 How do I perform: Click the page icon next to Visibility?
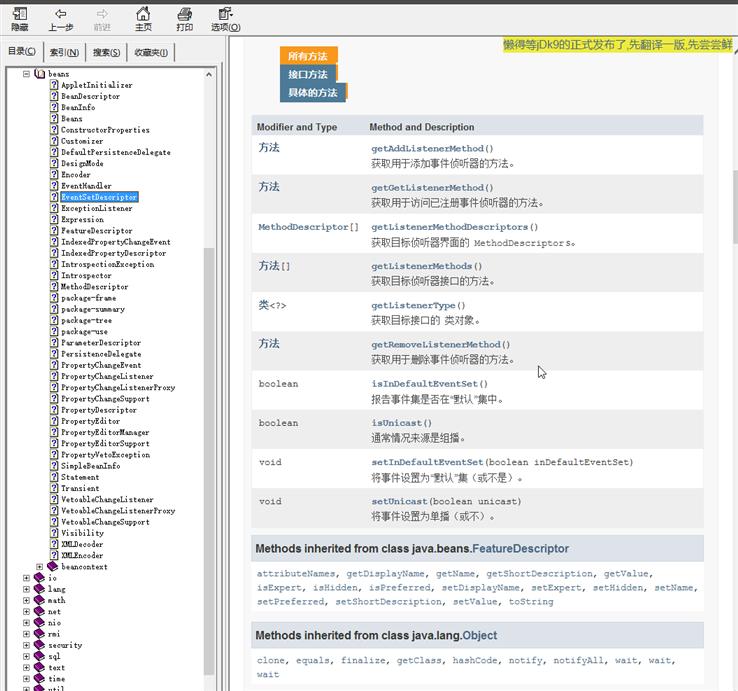(x=54, y=533)
